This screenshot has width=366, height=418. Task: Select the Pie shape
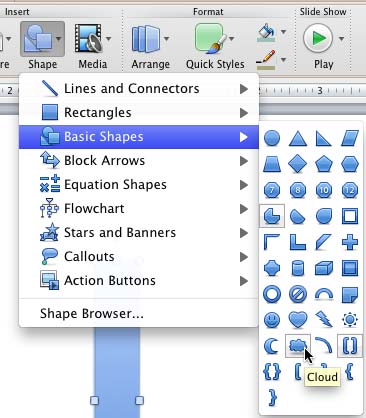(272, 216)
